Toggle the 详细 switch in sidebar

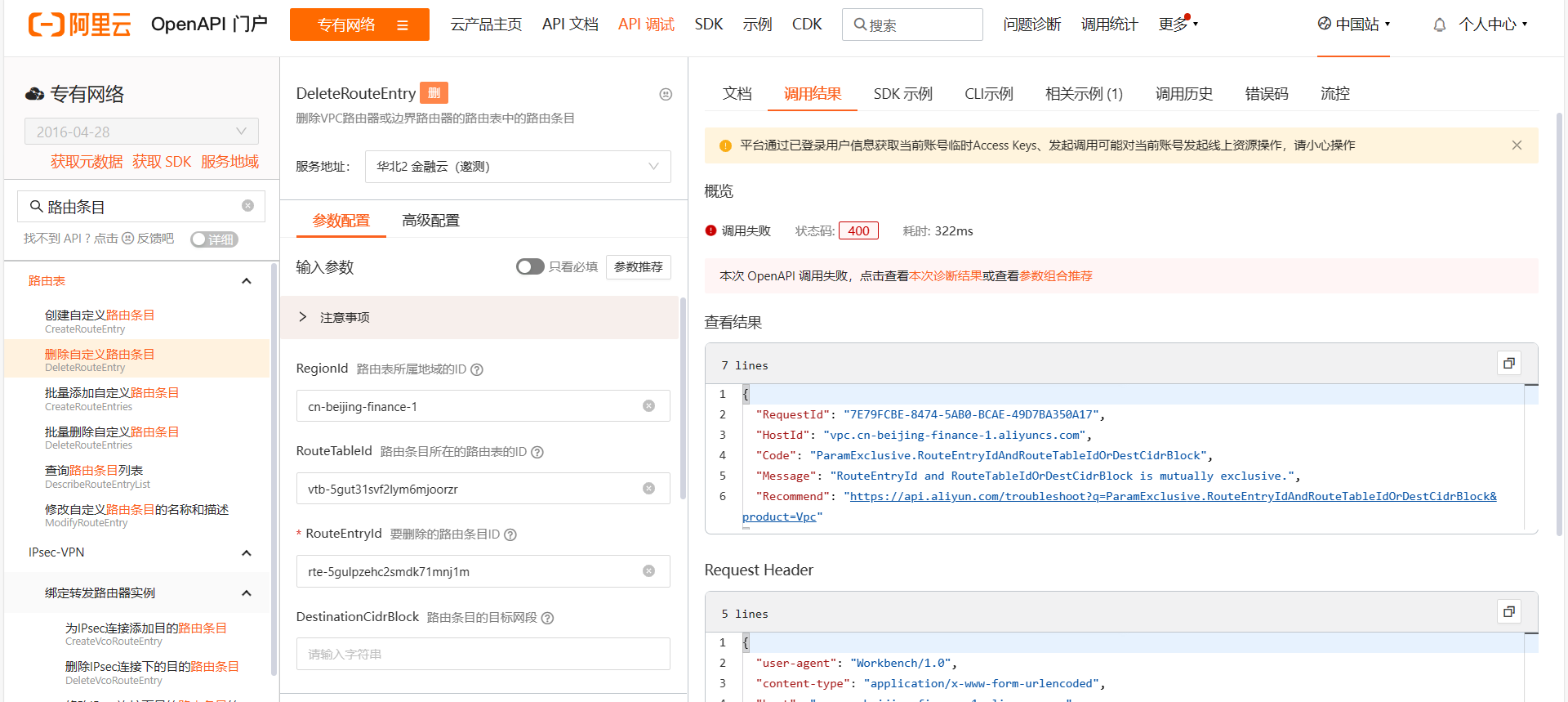(x=214, y=239)
